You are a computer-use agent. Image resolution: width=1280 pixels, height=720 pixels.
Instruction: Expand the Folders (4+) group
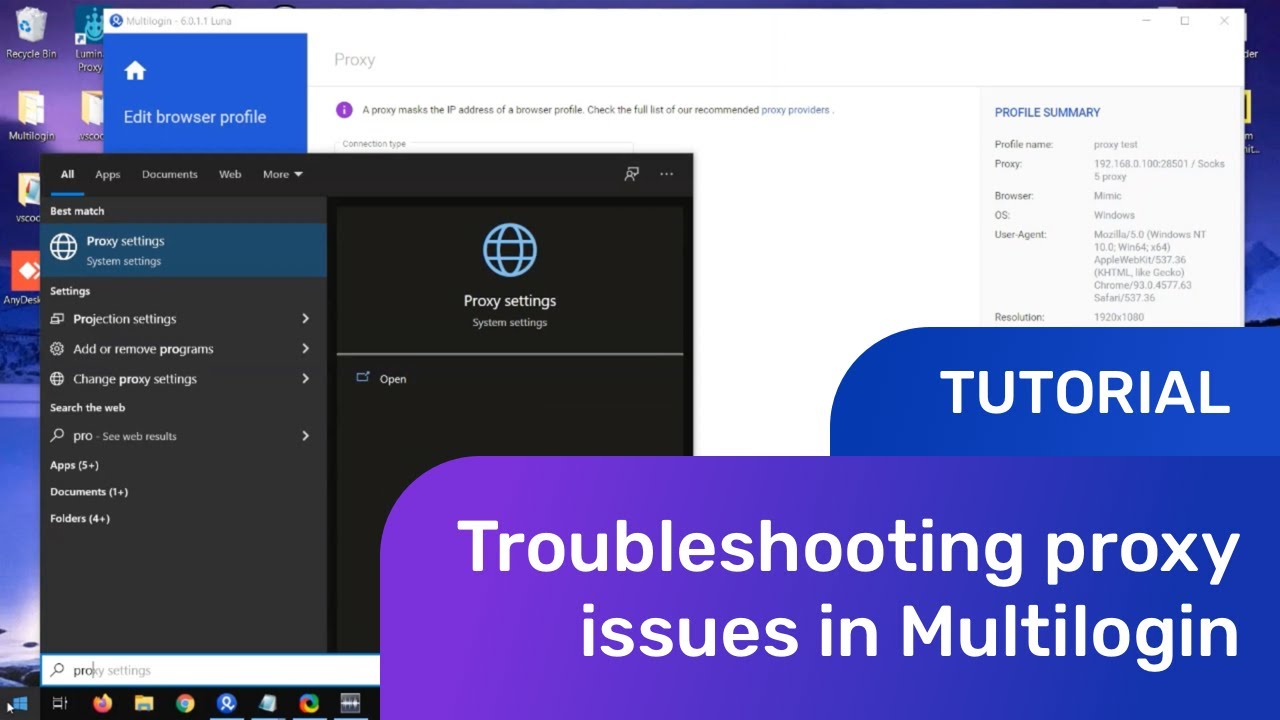pyautogui.click(x=80, y=519)
